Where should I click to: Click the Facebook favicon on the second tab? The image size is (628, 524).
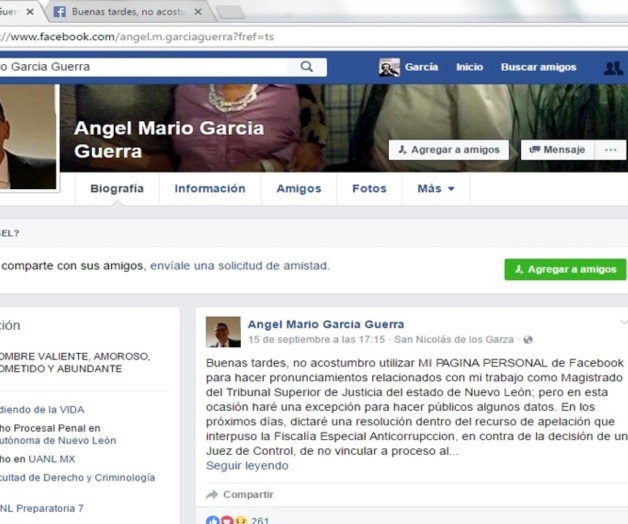point(60,12)
